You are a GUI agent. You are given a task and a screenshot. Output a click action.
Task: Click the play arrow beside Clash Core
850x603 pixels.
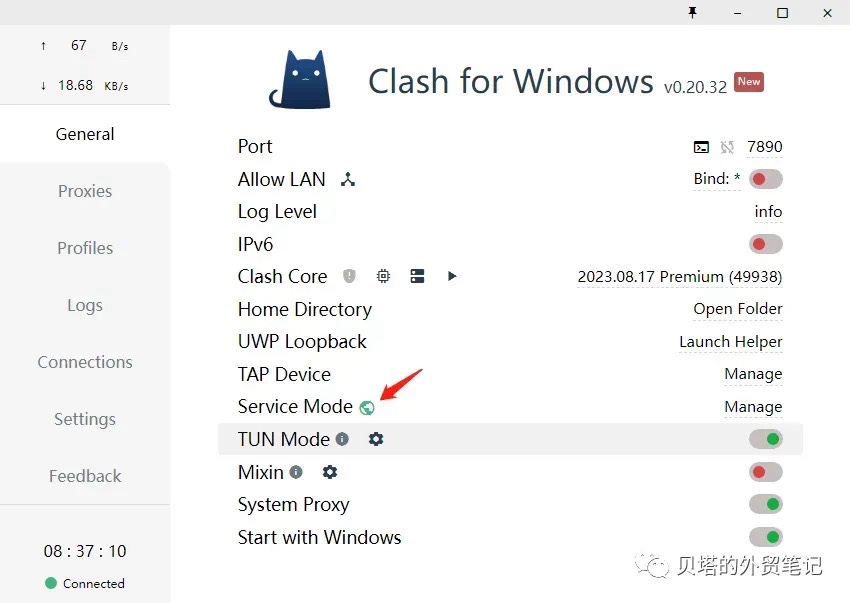click(x=452, y=276)
